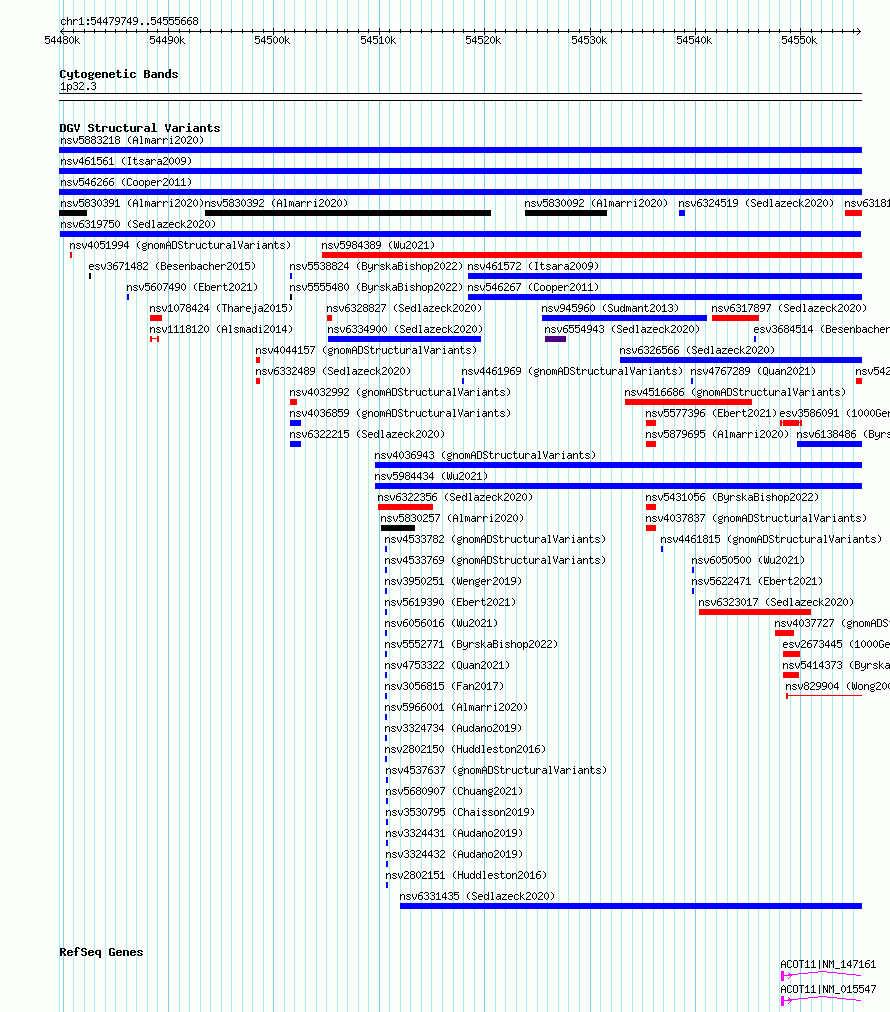Image resolution: width=890 pixels, height=1012 pixels.
Task: Open nsv546266 (Cooper2011) variant label
Action: (126, 182)
